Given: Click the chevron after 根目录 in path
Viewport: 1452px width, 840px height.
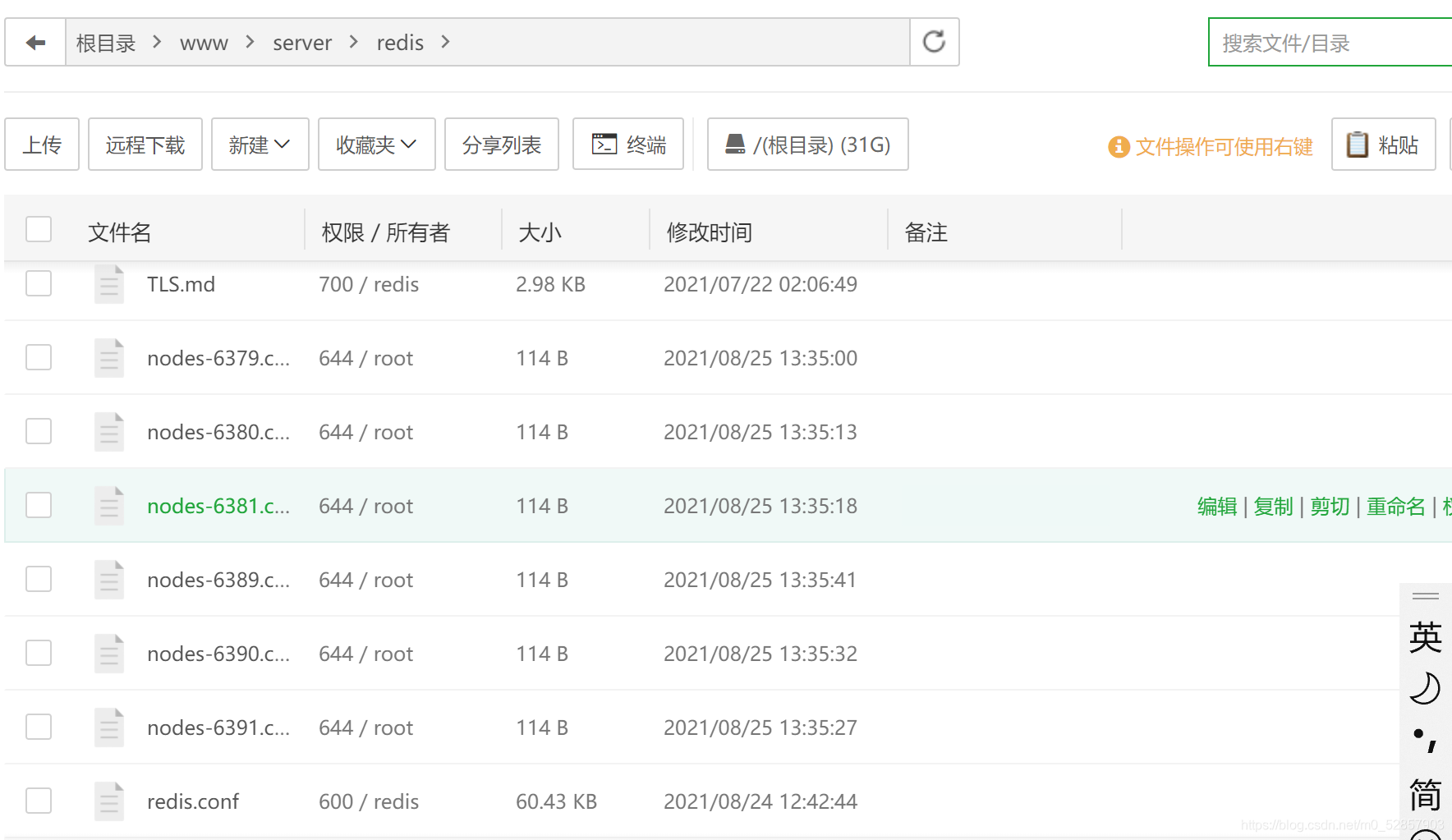Looking at the screenshot, I should point(157,42).
